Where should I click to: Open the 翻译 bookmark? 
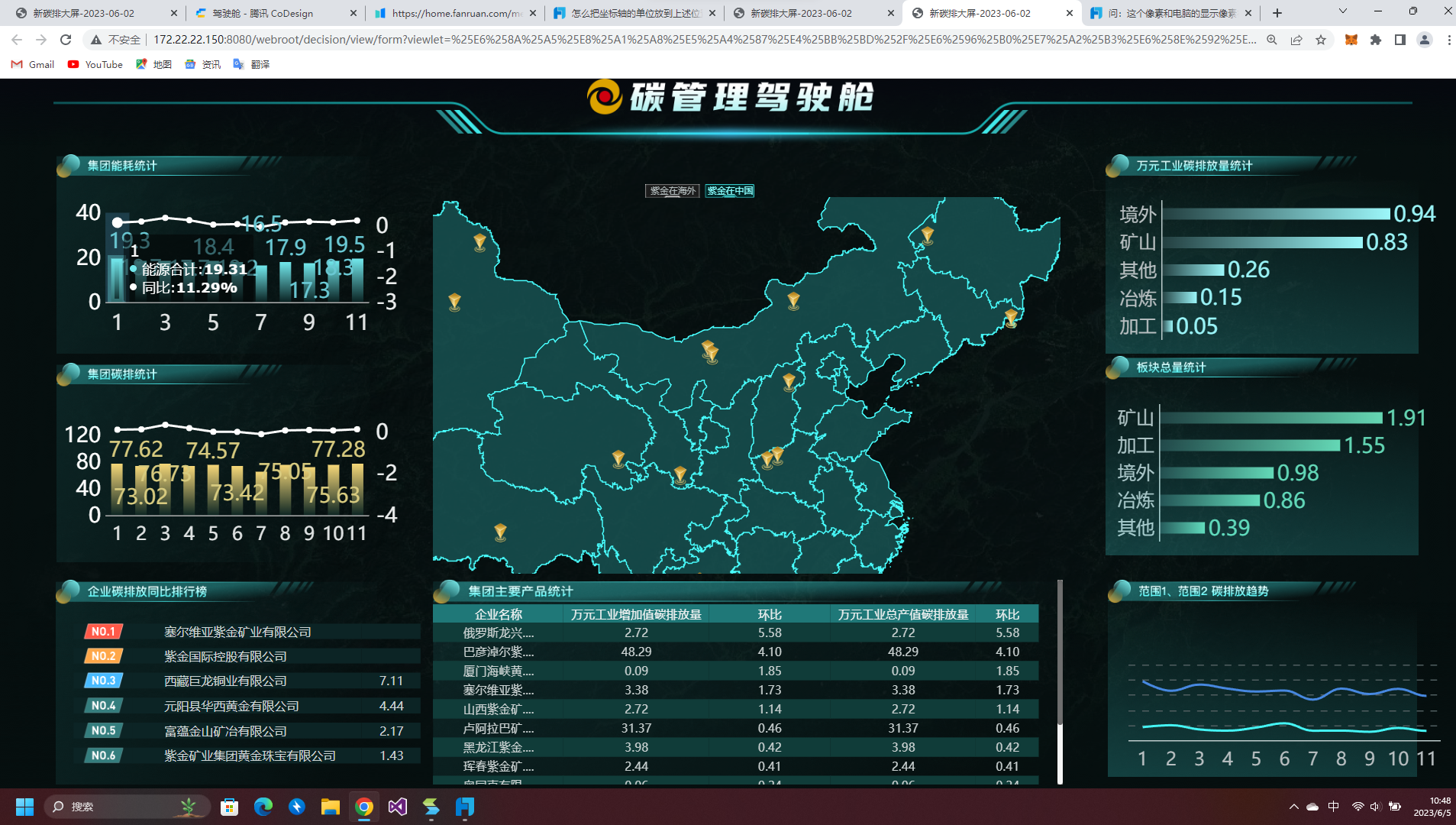251,64
